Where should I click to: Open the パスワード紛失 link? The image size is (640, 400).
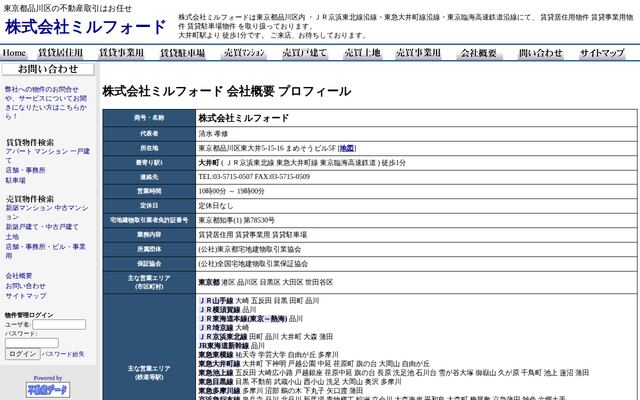click(63, 354)
